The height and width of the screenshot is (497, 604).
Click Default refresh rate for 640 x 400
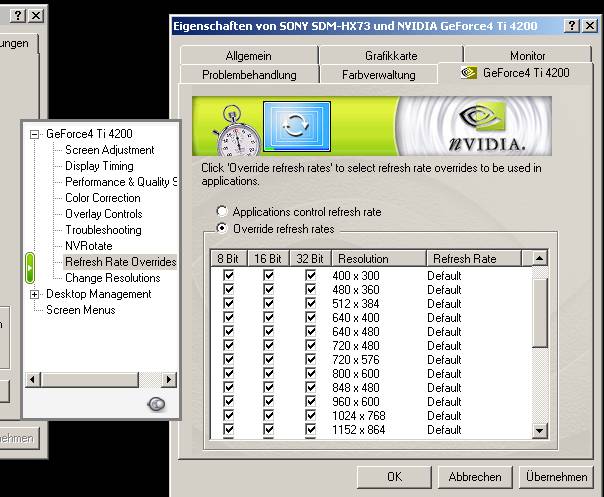click(x=444, y=317)
